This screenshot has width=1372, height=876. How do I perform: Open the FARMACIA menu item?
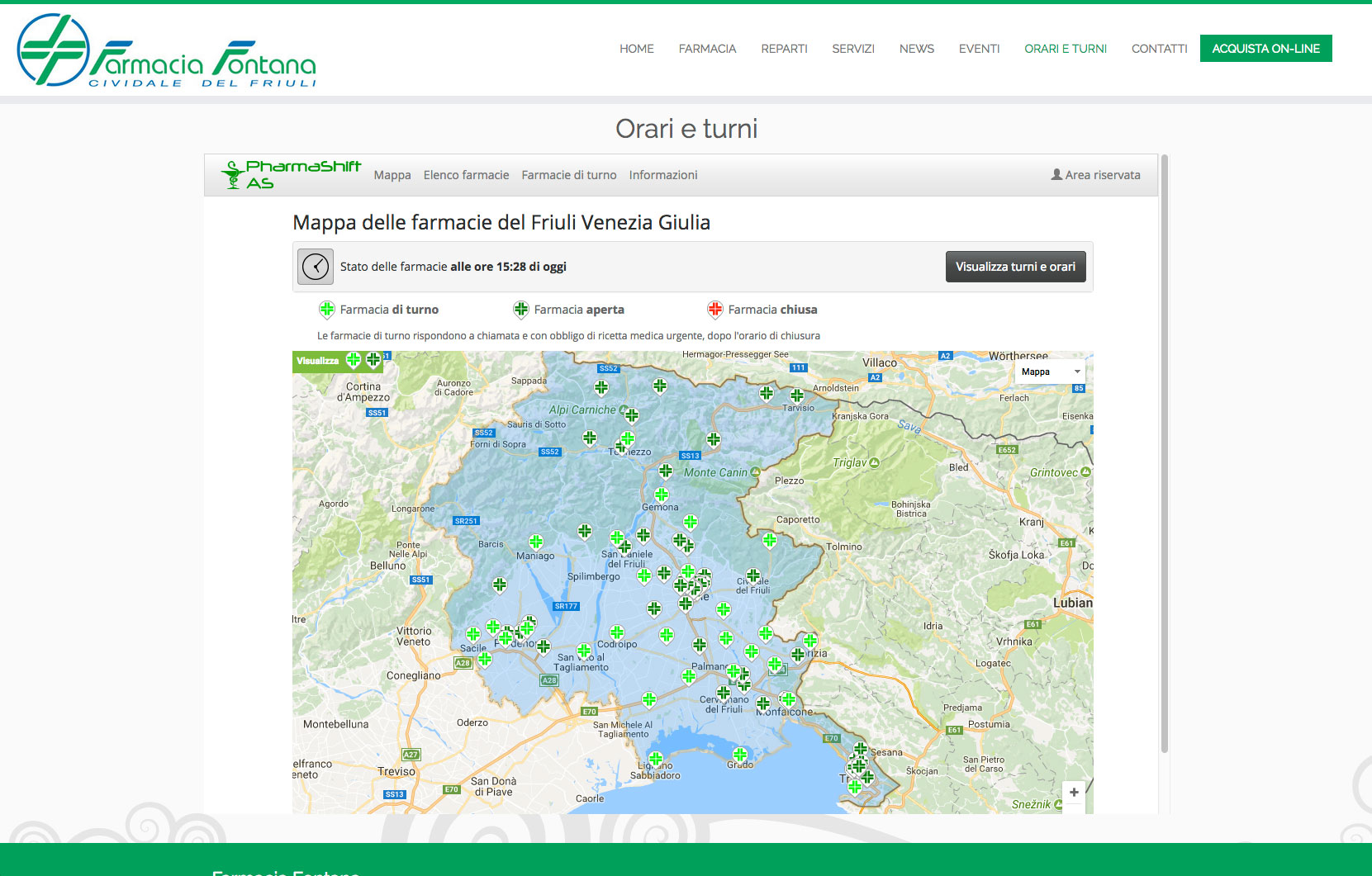click(707, 49)
